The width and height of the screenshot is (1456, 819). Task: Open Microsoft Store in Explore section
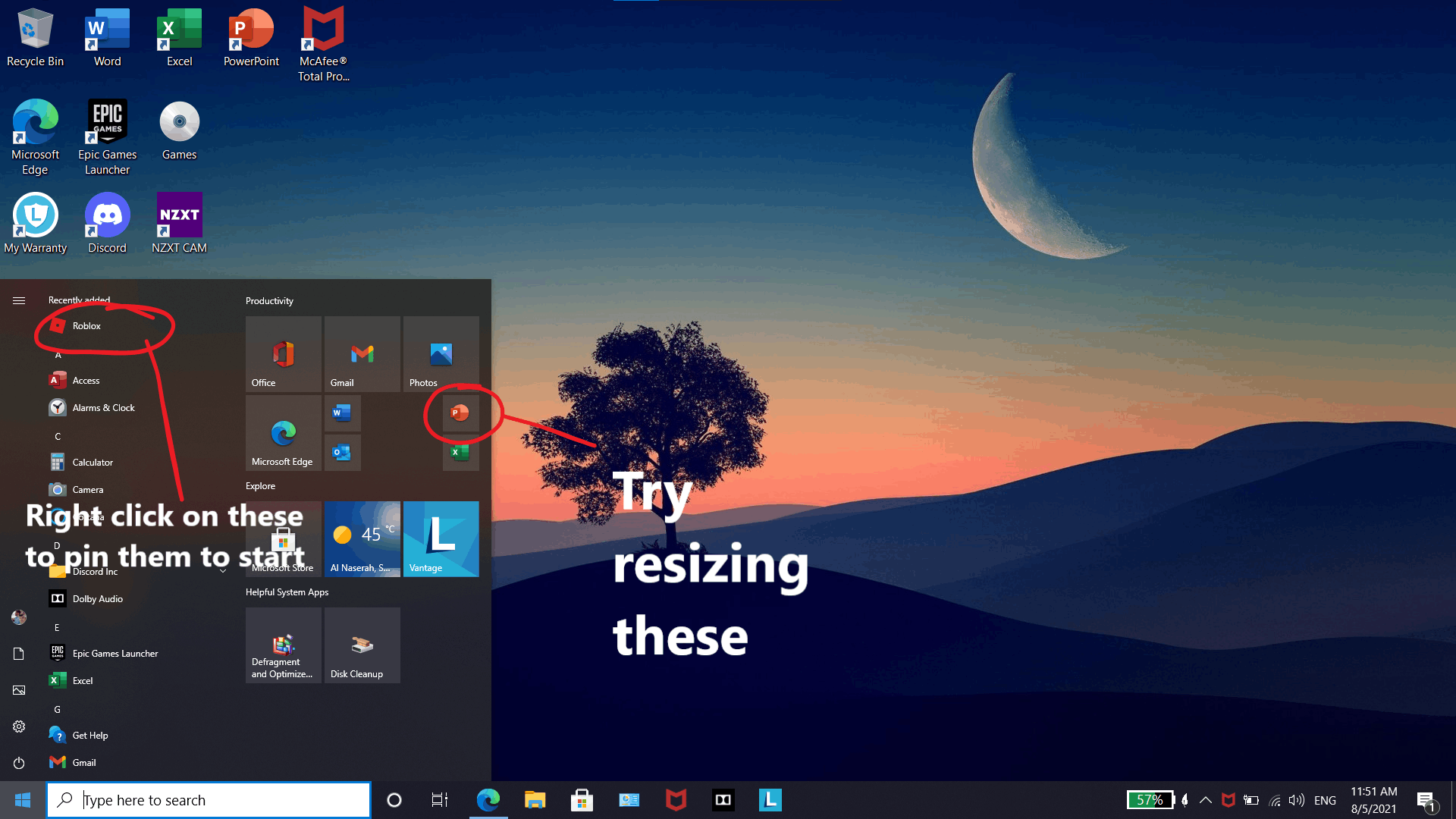283,539
